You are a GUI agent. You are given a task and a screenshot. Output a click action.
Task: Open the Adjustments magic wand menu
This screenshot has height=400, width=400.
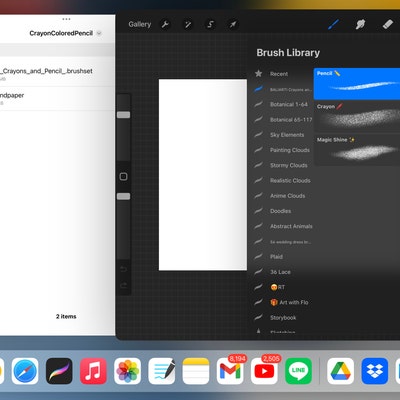[x=188, y=24]
